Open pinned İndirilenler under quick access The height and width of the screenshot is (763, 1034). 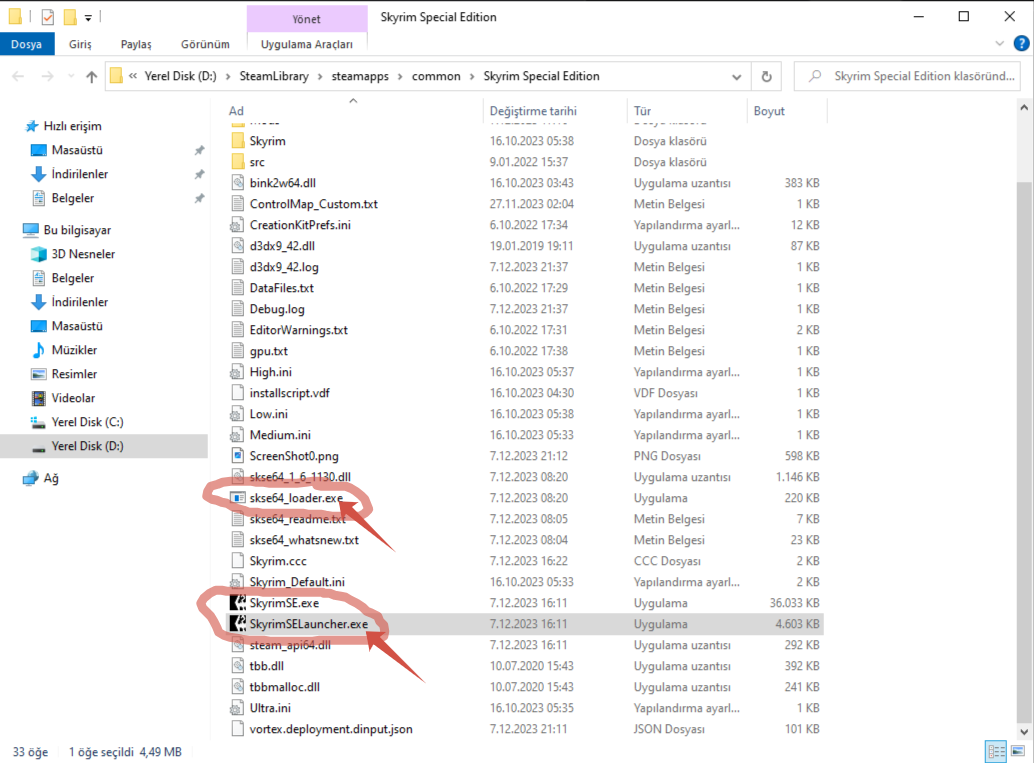click(79, 174)
